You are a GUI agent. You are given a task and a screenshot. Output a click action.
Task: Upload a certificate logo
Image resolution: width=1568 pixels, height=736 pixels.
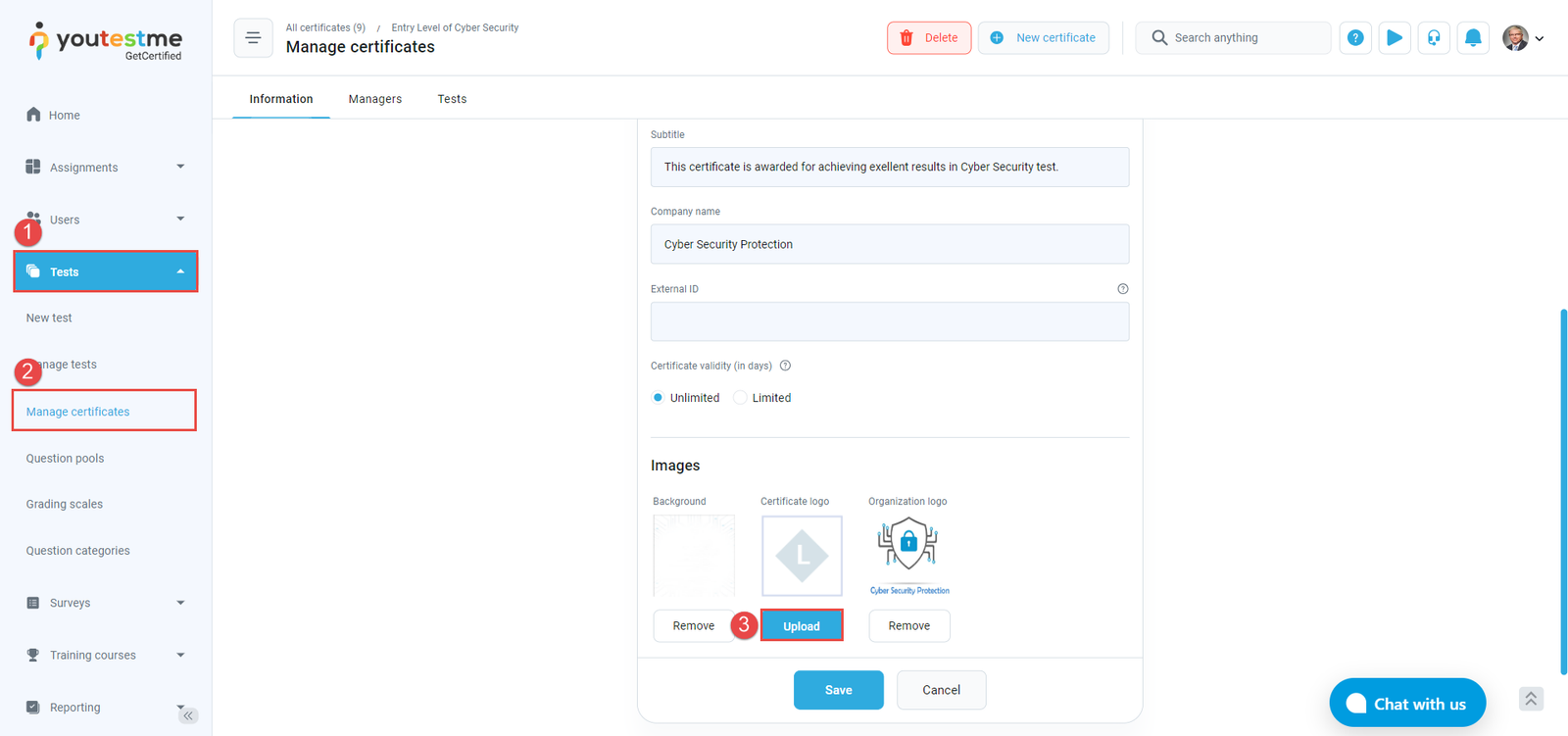click(x=802, y=626)
